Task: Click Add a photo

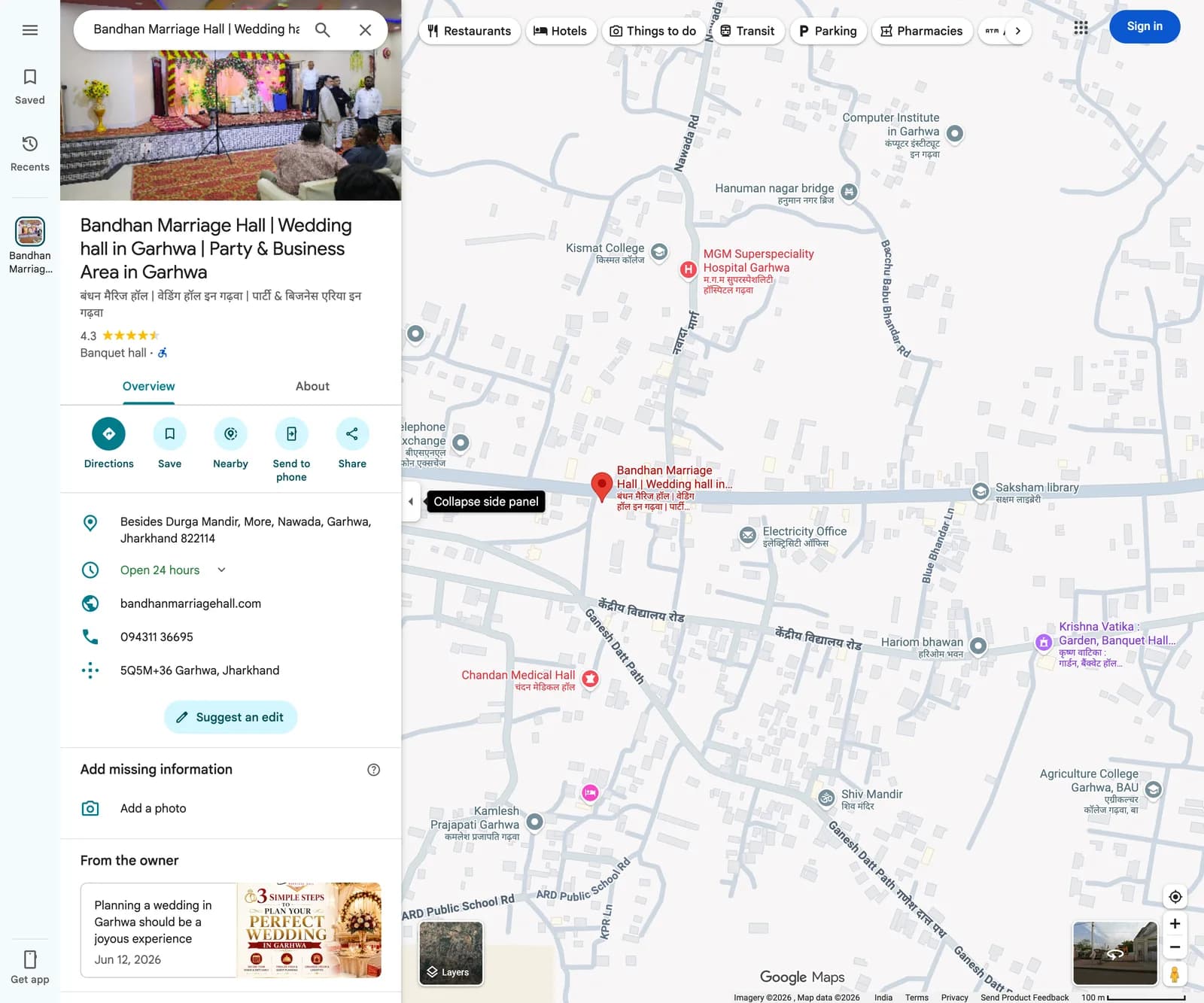Action: pyautogui.click(x=153, y=808)
